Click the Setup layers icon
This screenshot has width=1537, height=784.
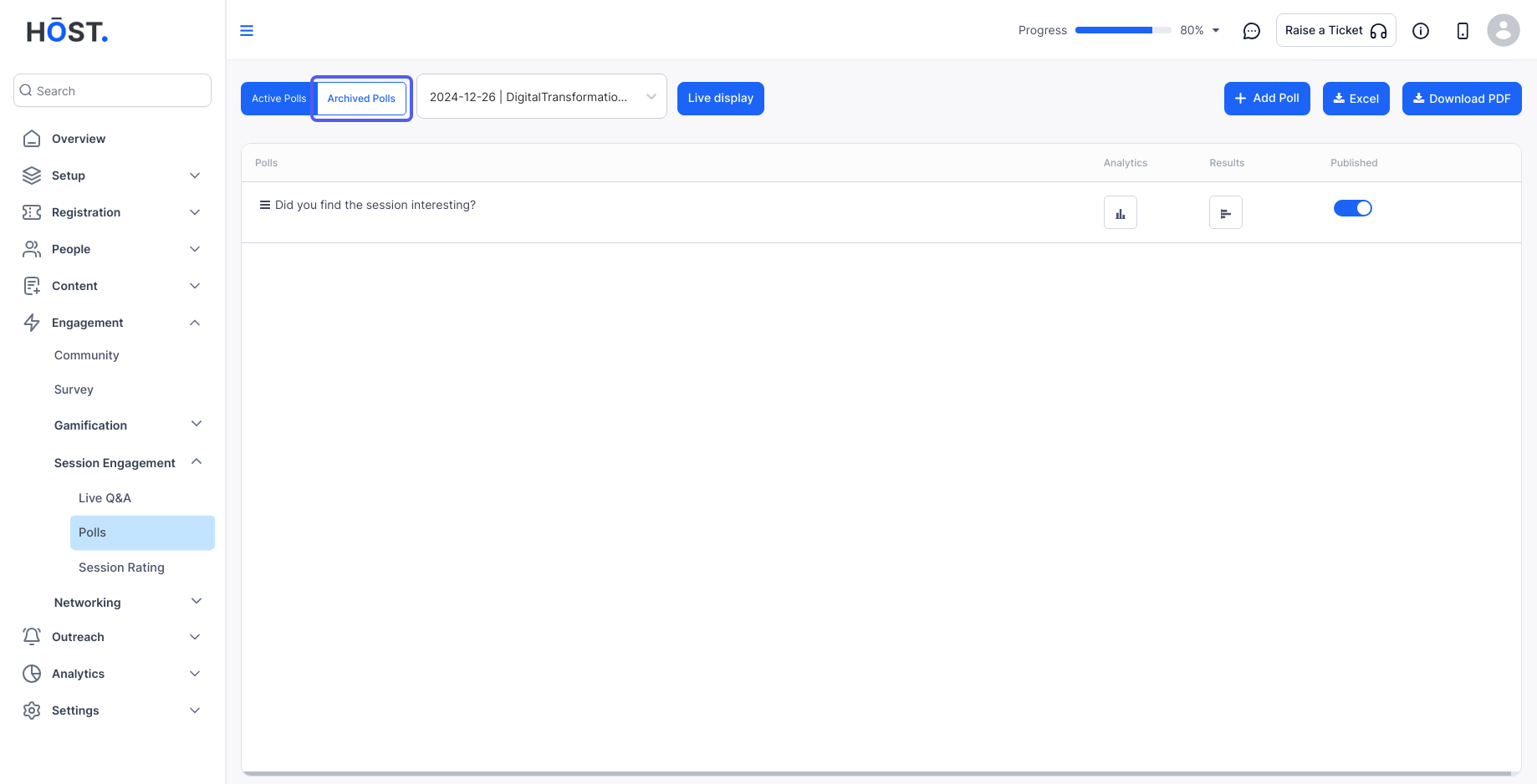click(x=32, y=176)
